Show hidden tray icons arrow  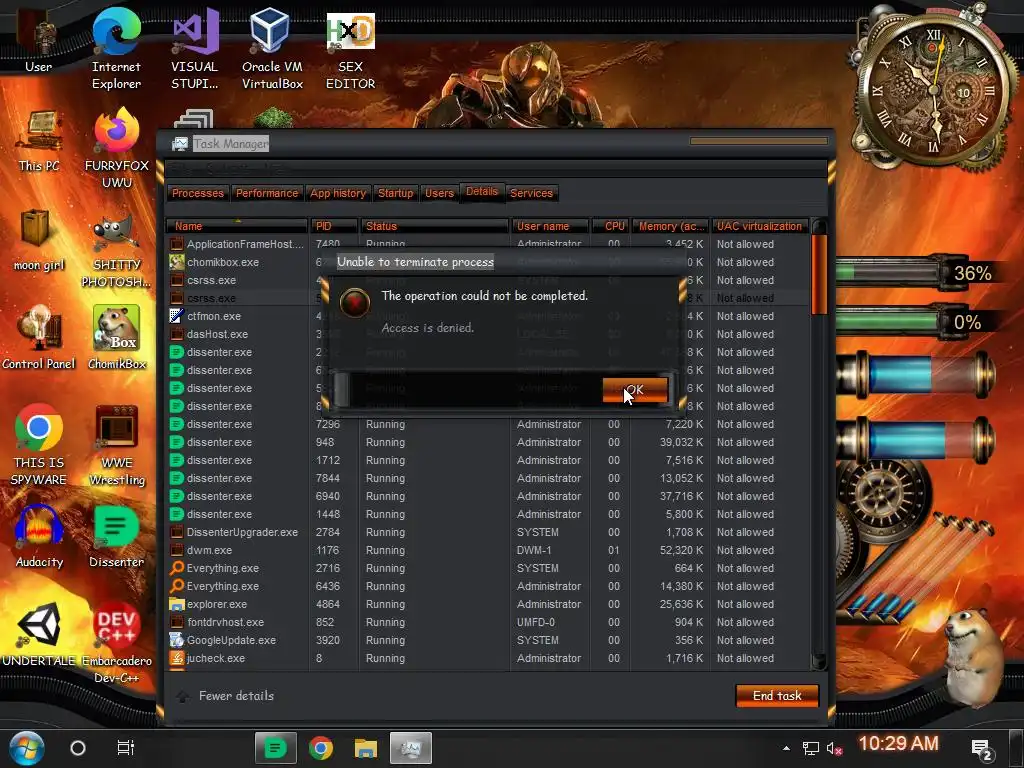pos(786,748)
